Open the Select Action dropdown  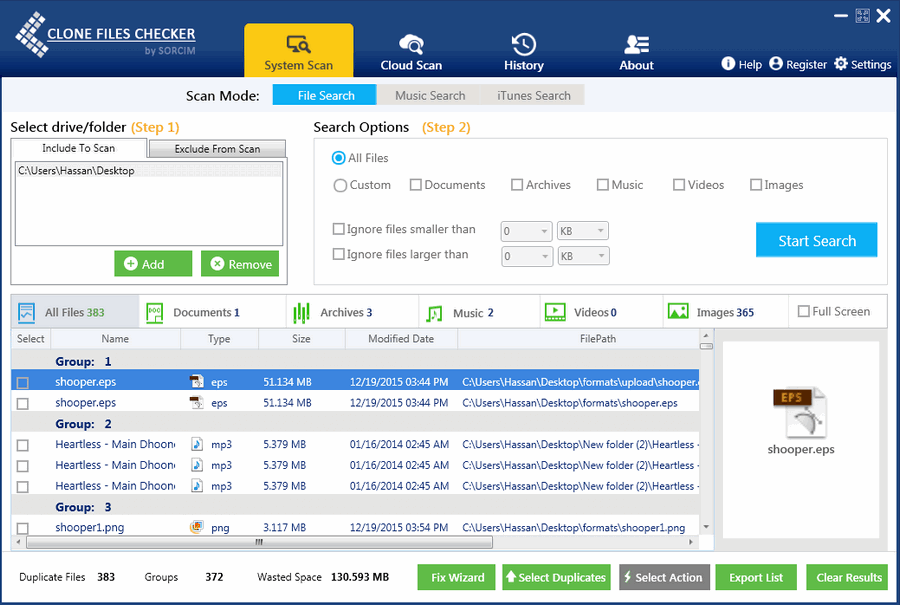(x=664, y=577)
